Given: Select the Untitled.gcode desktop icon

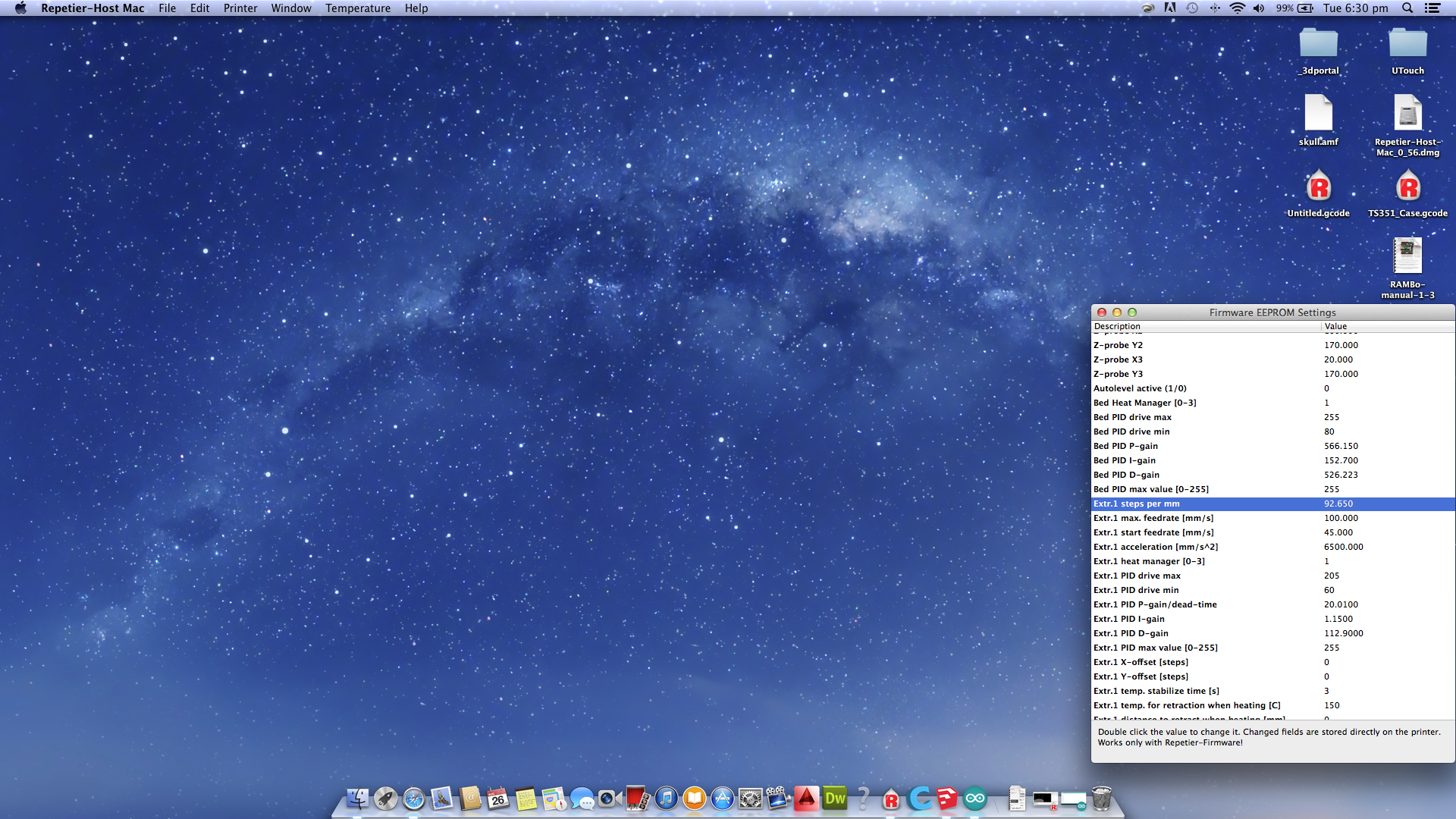Looking at the screenshot, I should [x=1318, y=188].
